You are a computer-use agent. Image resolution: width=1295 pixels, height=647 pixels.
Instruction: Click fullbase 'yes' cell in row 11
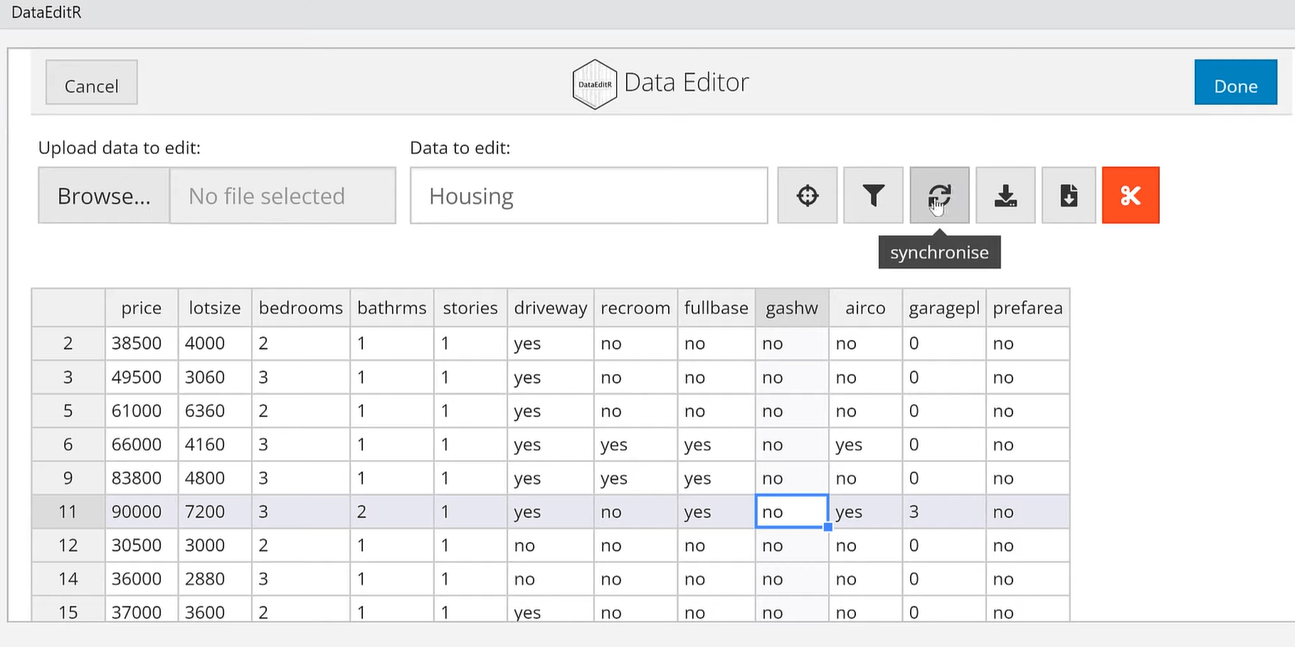click(x=716, y=512)
